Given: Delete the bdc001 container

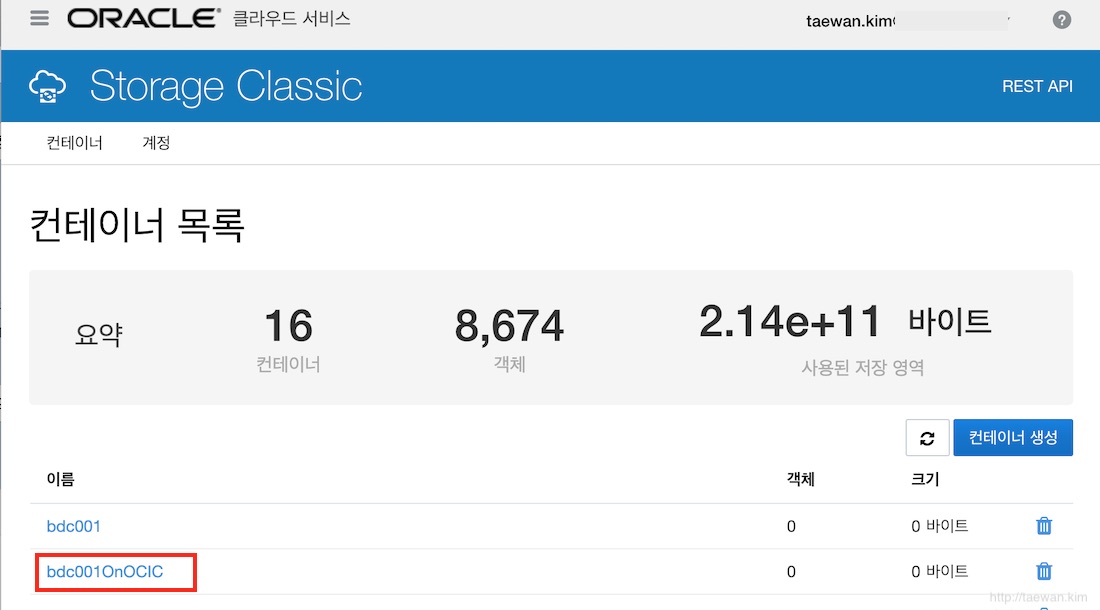Looking at the screenshot, I should (x=1044, y=526).
